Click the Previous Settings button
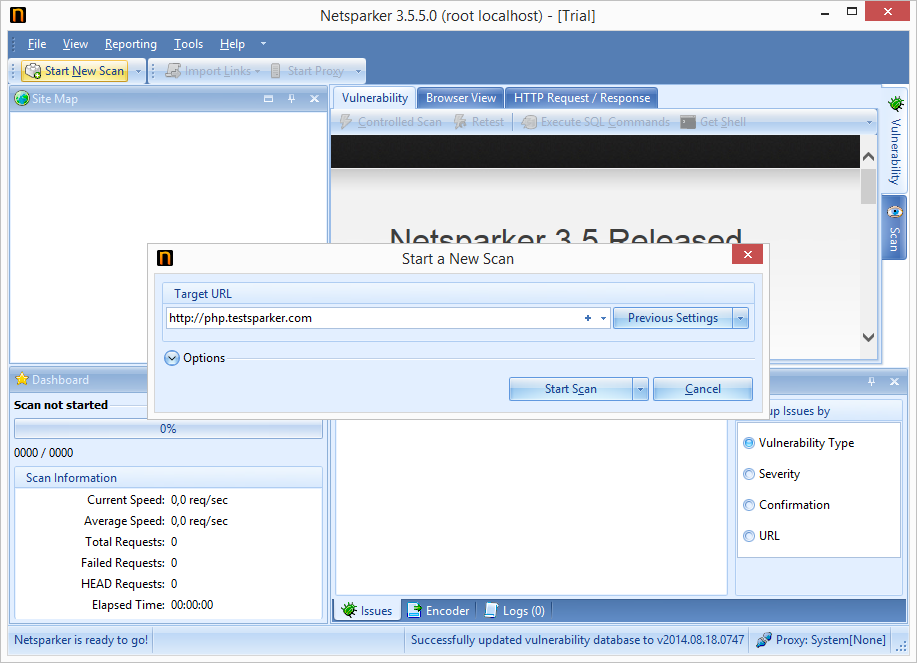 pyautogui.click(x=673, y=318)
